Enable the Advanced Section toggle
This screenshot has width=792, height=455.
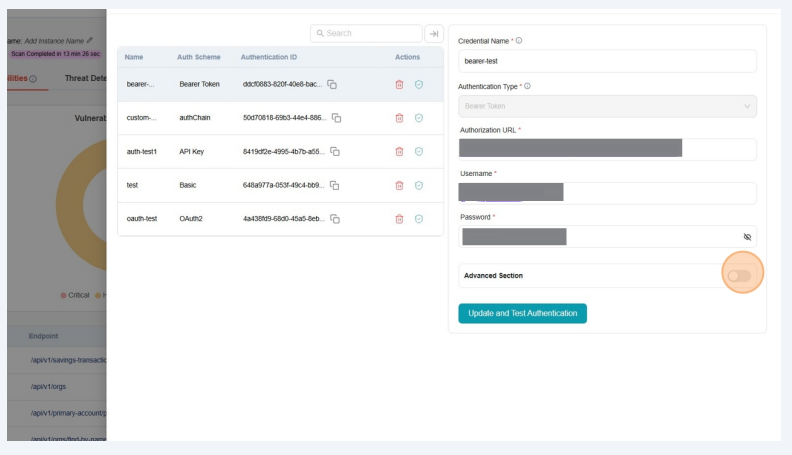coord(739,275)
